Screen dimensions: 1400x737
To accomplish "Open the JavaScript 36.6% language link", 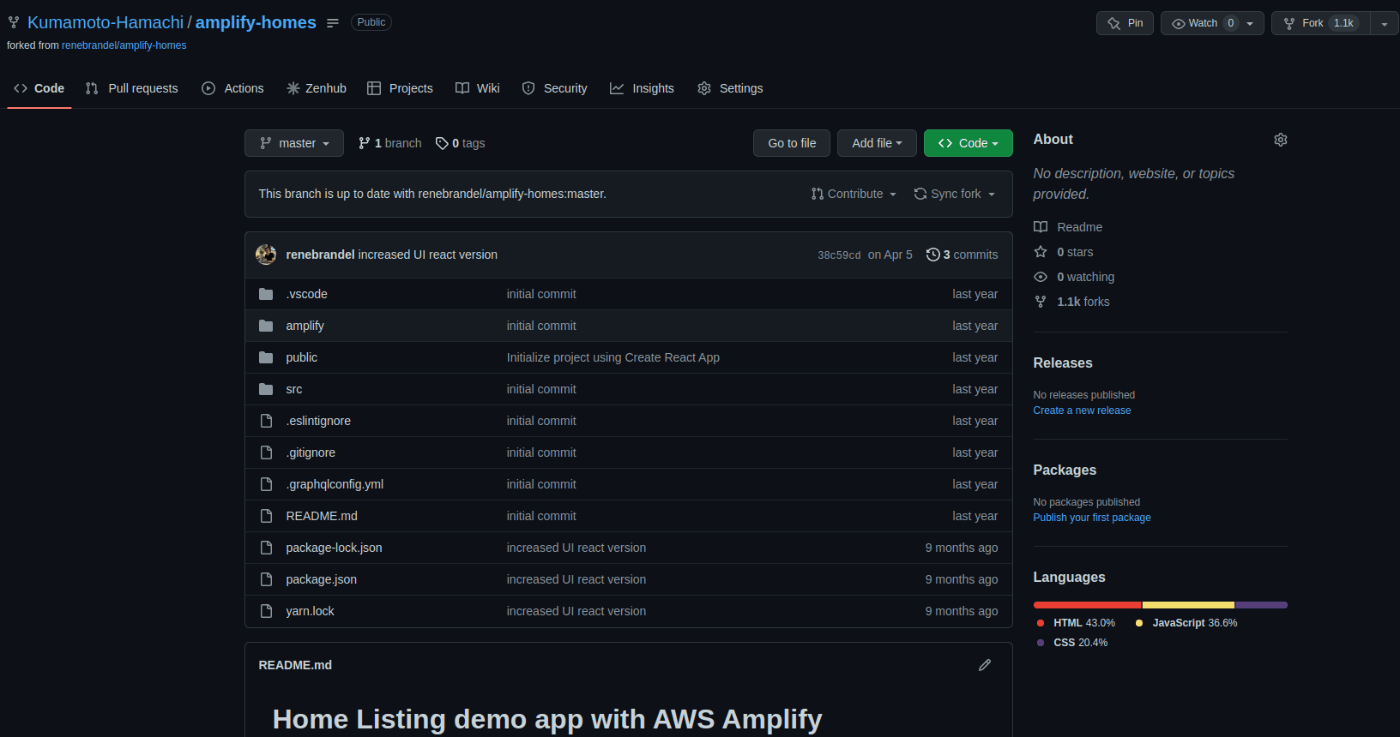I will (x=1186, y=623).
